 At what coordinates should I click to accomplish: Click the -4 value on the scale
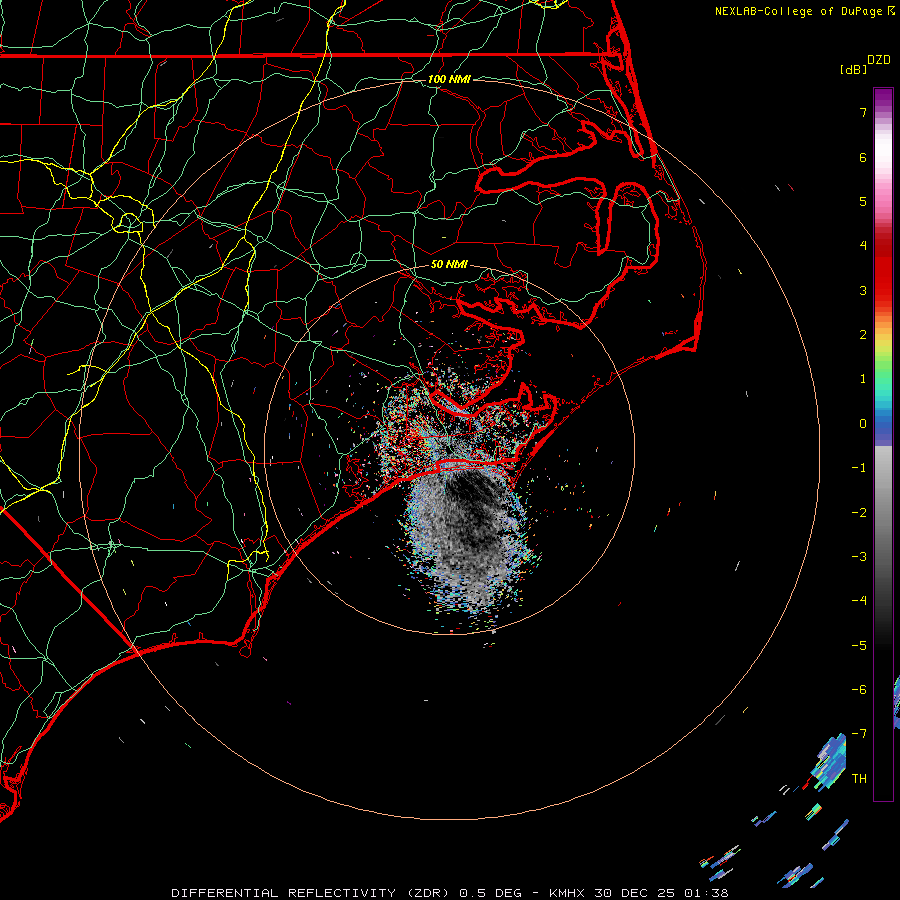click(x=859, y=601)
